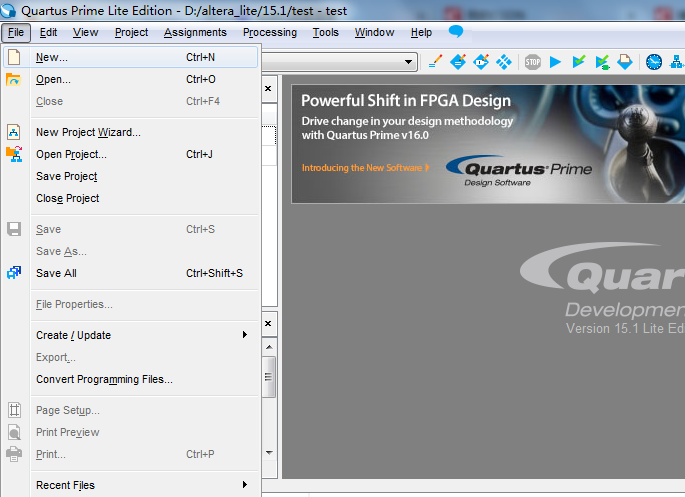Click Convert Programming Files... entry
This screenshot has height=497, width=685.
click(104, 379)
